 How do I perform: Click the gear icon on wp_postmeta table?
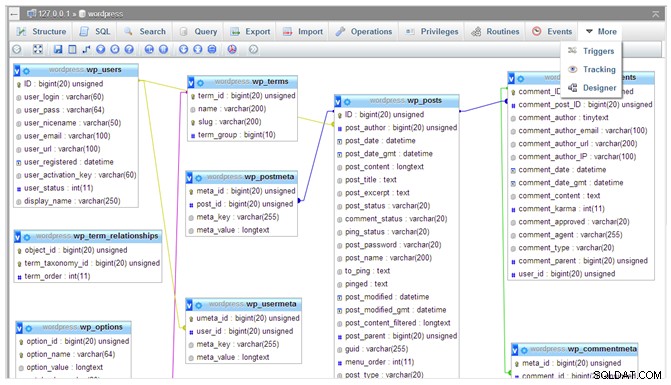pyautogui.click(x=199, y=178)
